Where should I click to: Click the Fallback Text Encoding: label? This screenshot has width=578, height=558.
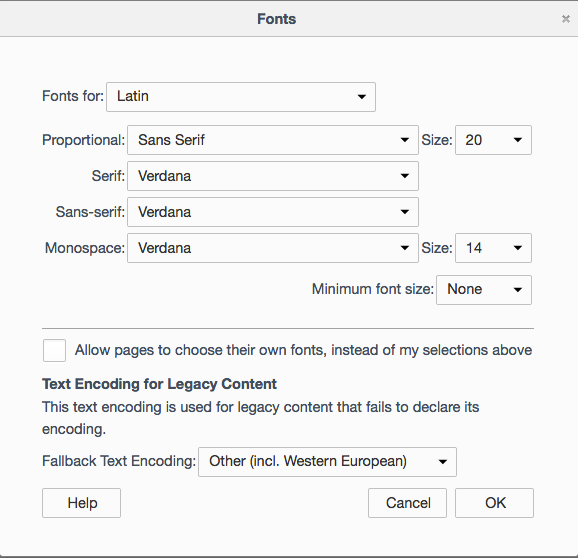pyautogui.click(x=119, y=461)
